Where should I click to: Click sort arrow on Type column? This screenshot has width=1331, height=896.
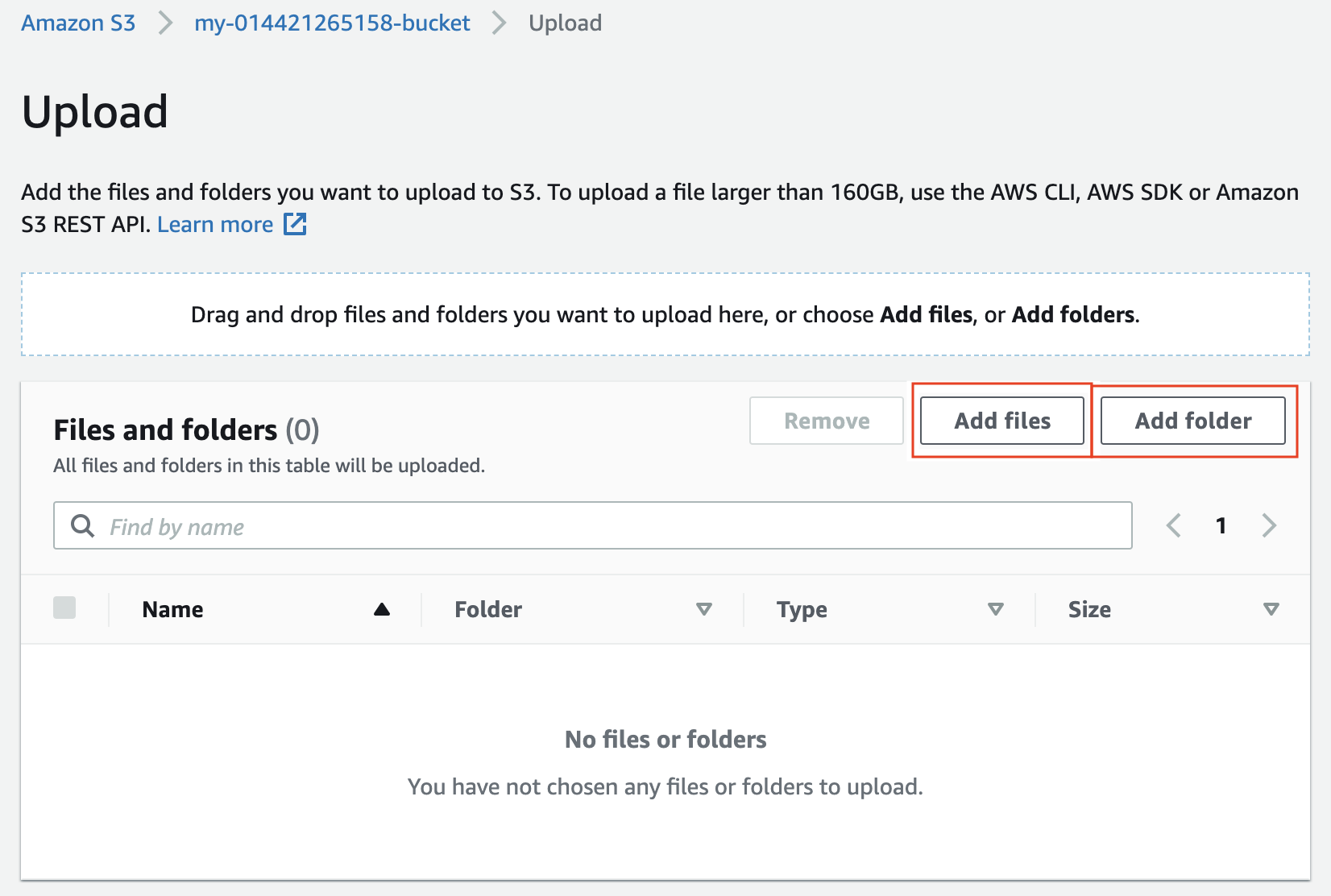[x=996, y=609]
